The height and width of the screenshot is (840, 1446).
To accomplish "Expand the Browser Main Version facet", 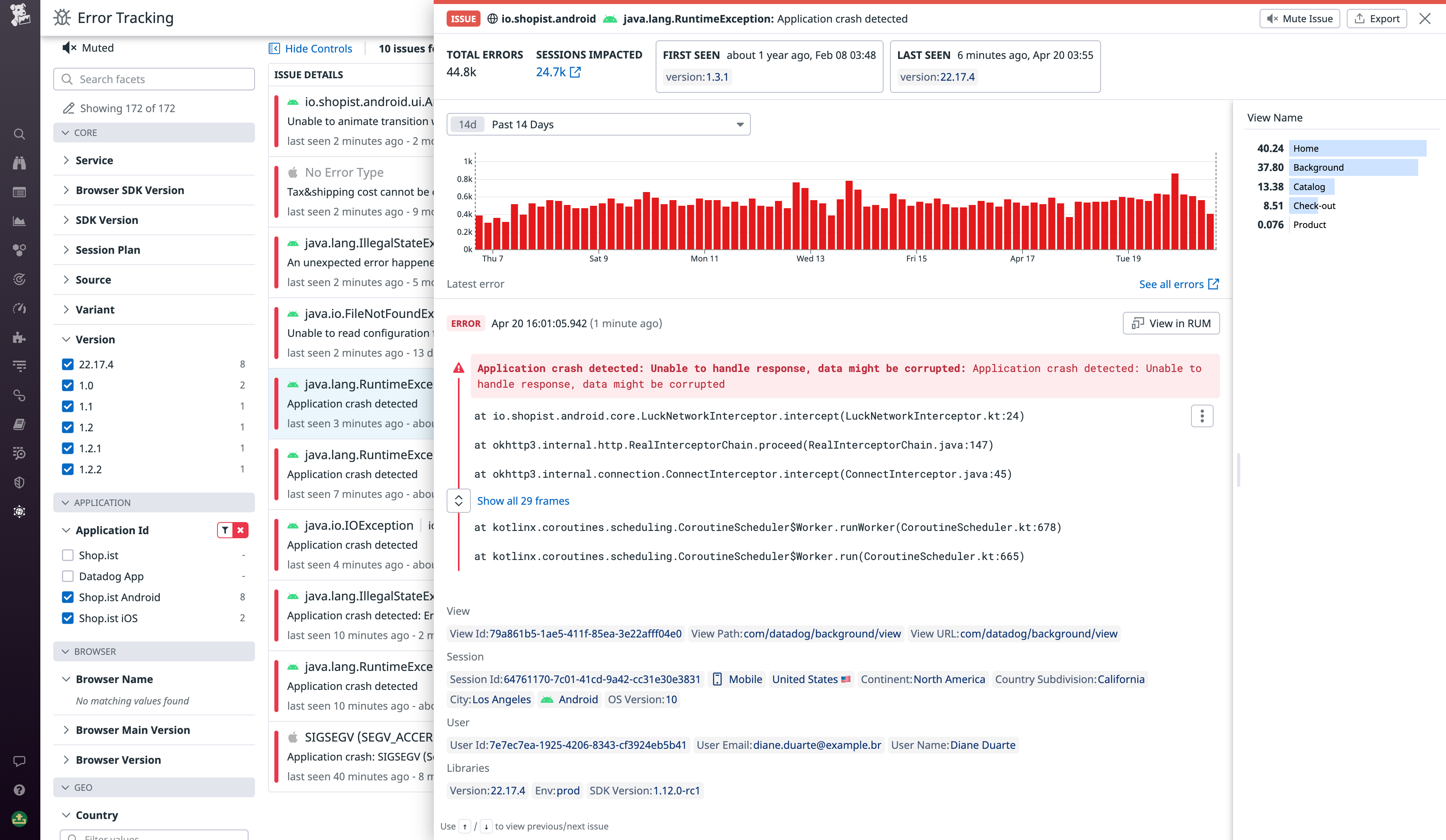I will click(x=66, y=730).
